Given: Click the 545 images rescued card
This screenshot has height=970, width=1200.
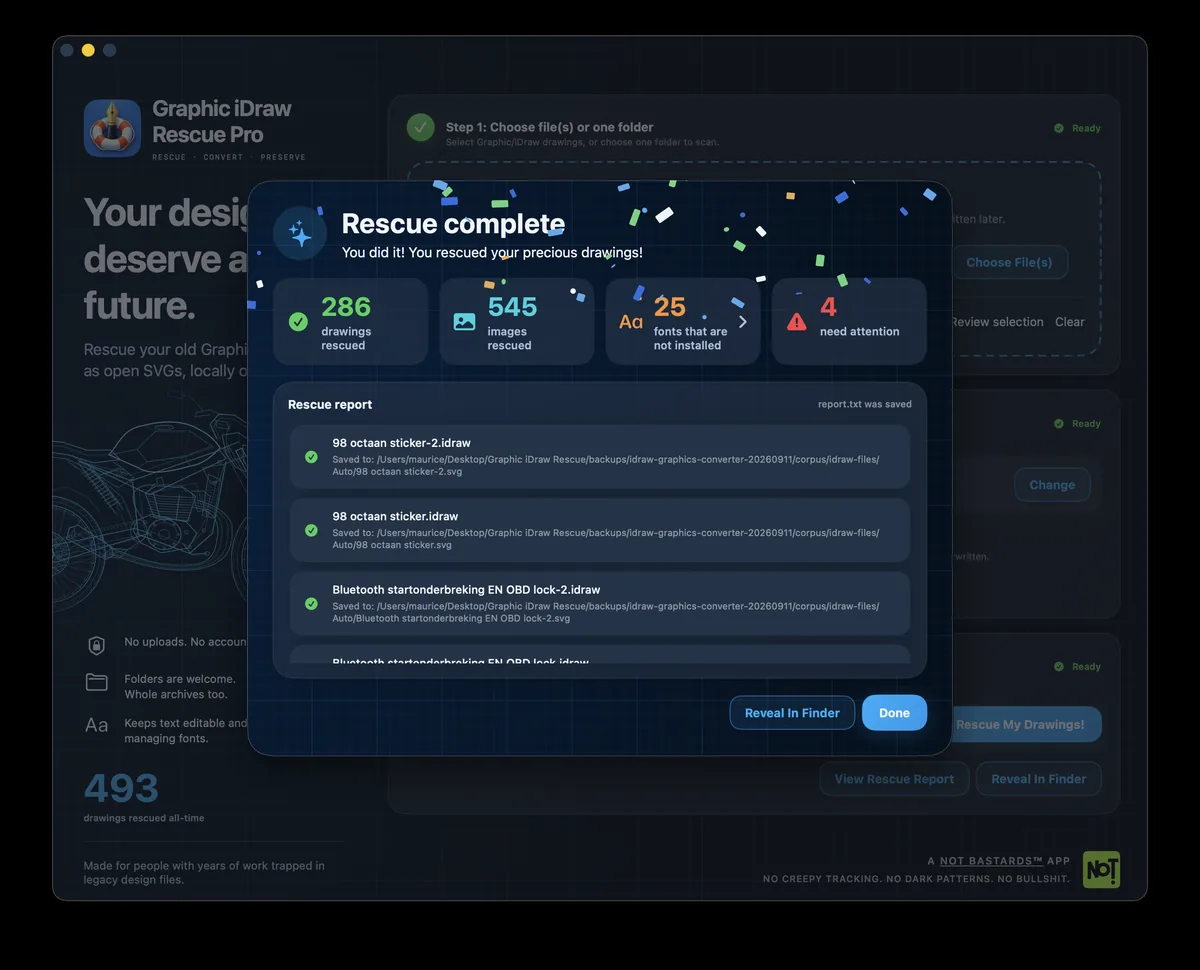Looking at the screenshot, I should (x=517, y=322).
